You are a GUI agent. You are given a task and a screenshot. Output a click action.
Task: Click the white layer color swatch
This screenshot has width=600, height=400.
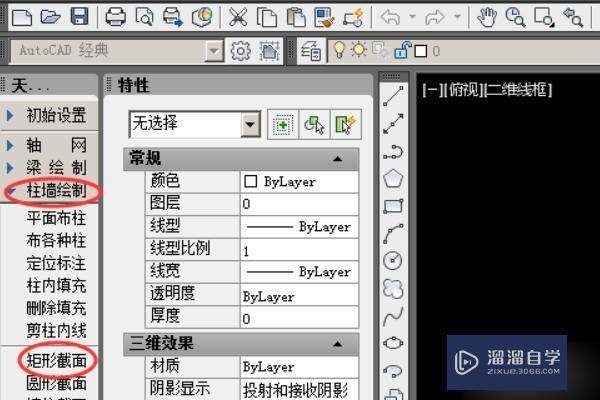(x=421, y=51)
